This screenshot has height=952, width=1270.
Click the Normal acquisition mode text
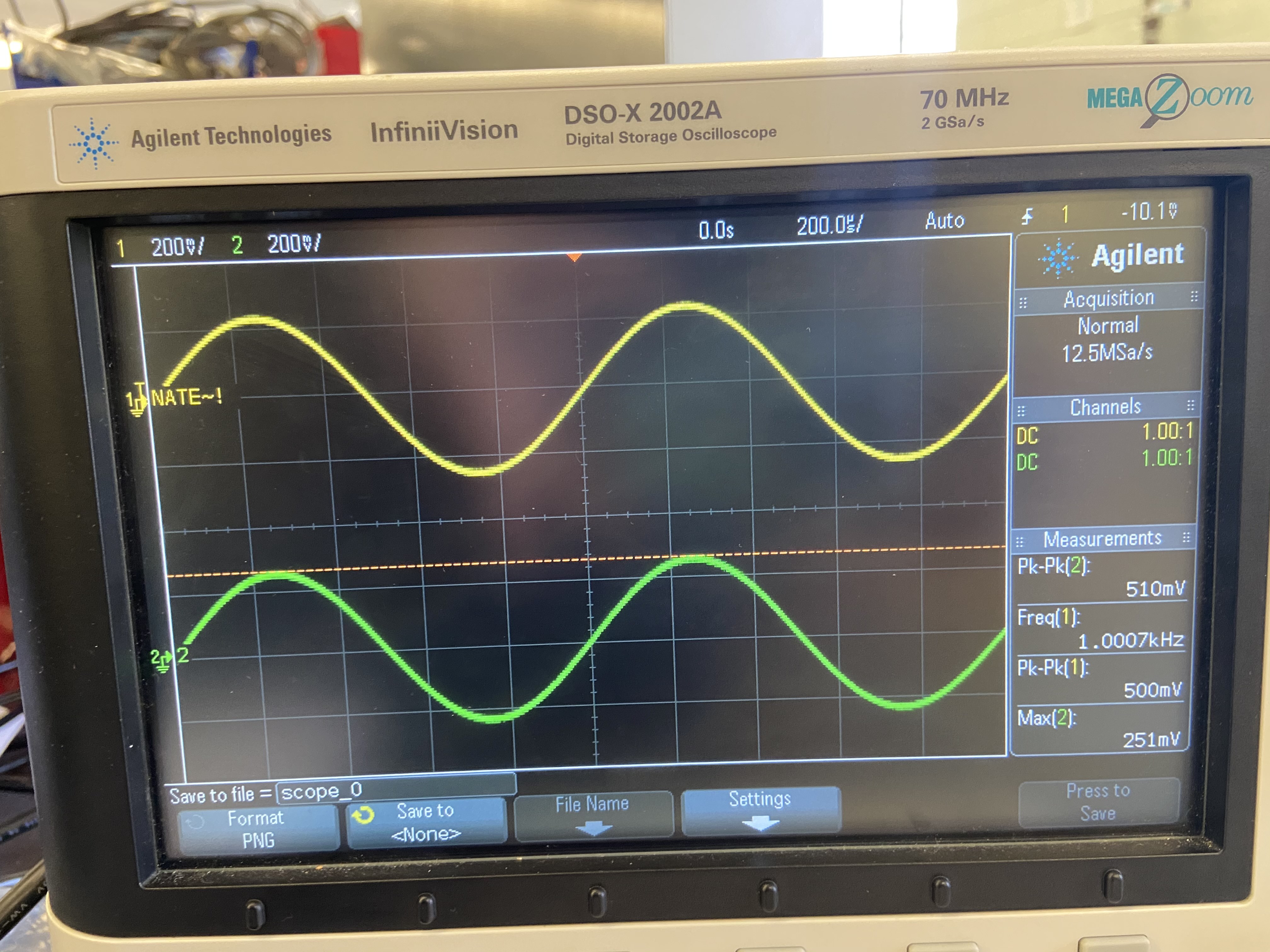pos(1107,326)
